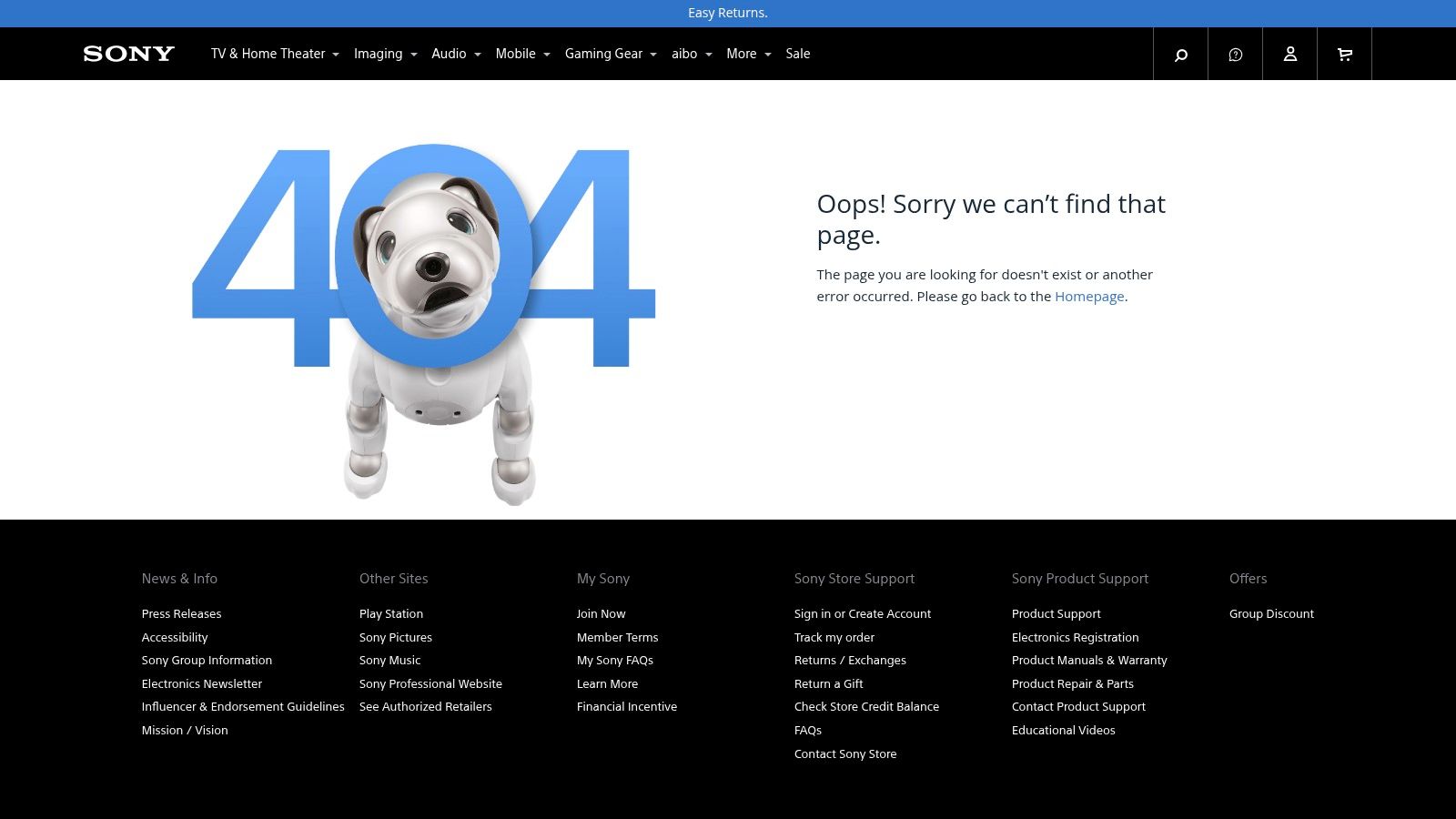
Task: Open Educational Videos link
Action: (1064, 731)
